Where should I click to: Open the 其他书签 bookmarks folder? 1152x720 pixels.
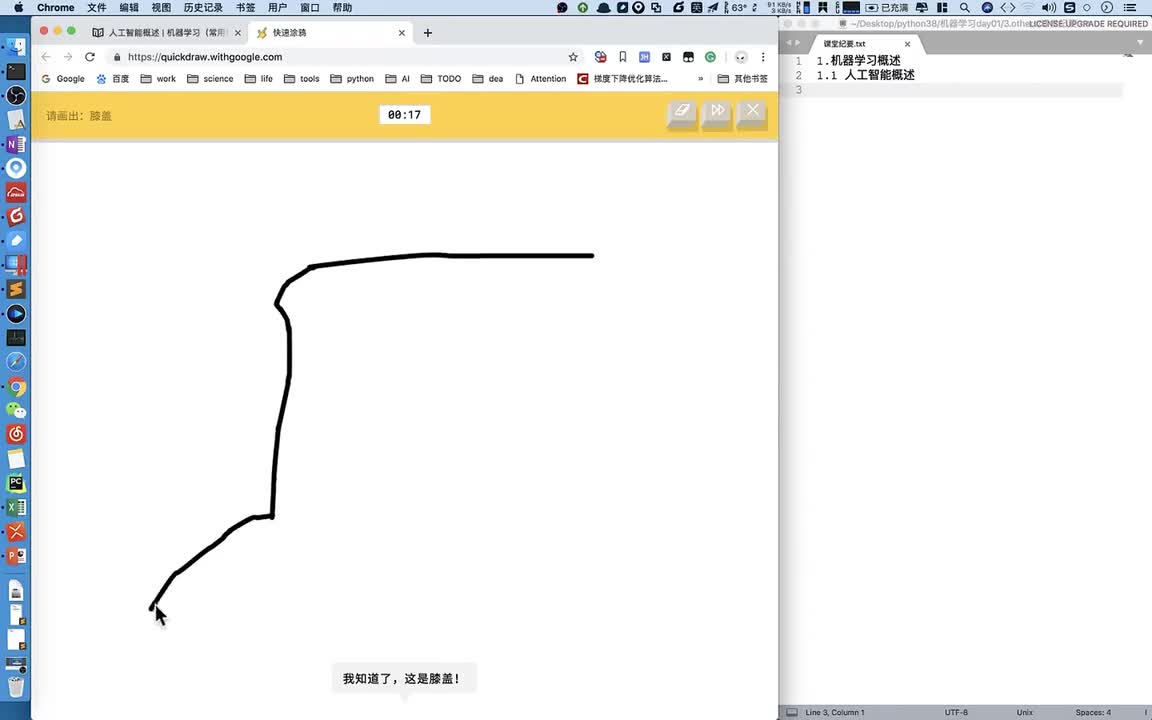click(x=743, y=79)
